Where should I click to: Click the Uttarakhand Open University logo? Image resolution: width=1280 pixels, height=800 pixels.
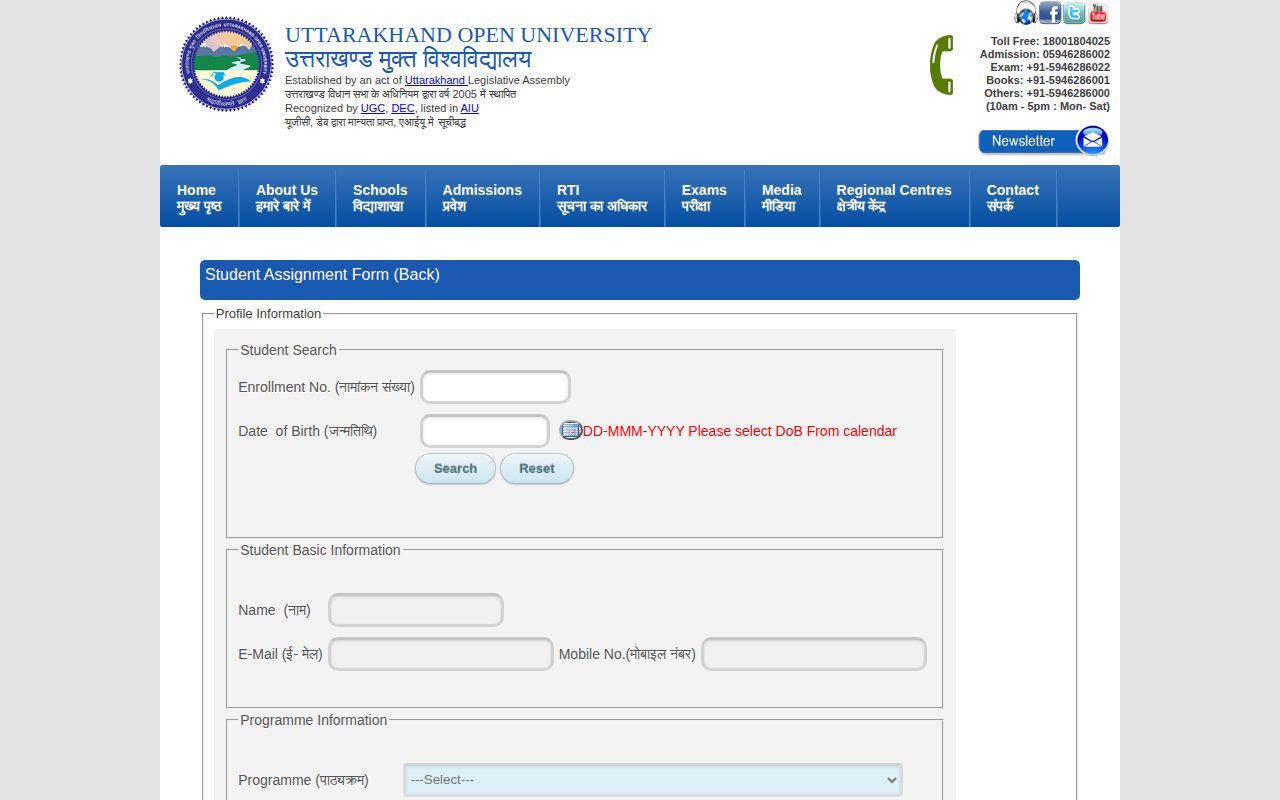point(226,64)
